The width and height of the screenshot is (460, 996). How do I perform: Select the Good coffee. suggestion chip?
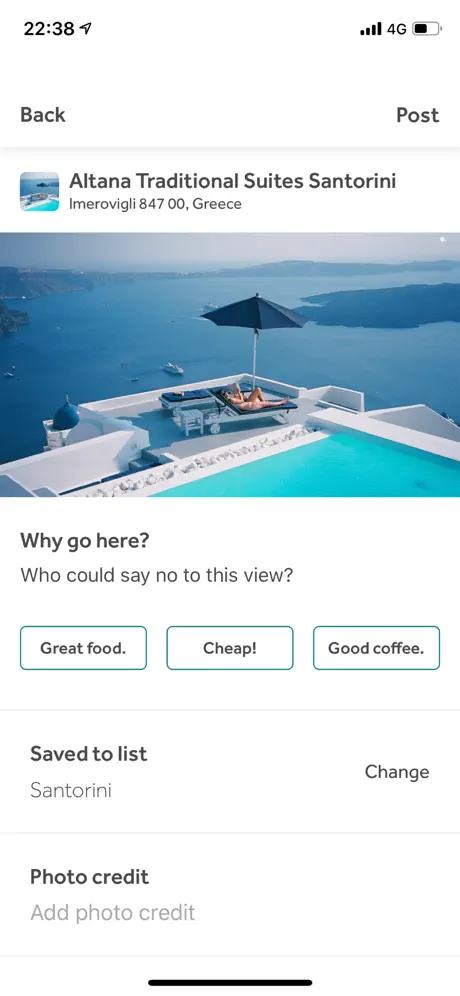[x=376, y=648]
